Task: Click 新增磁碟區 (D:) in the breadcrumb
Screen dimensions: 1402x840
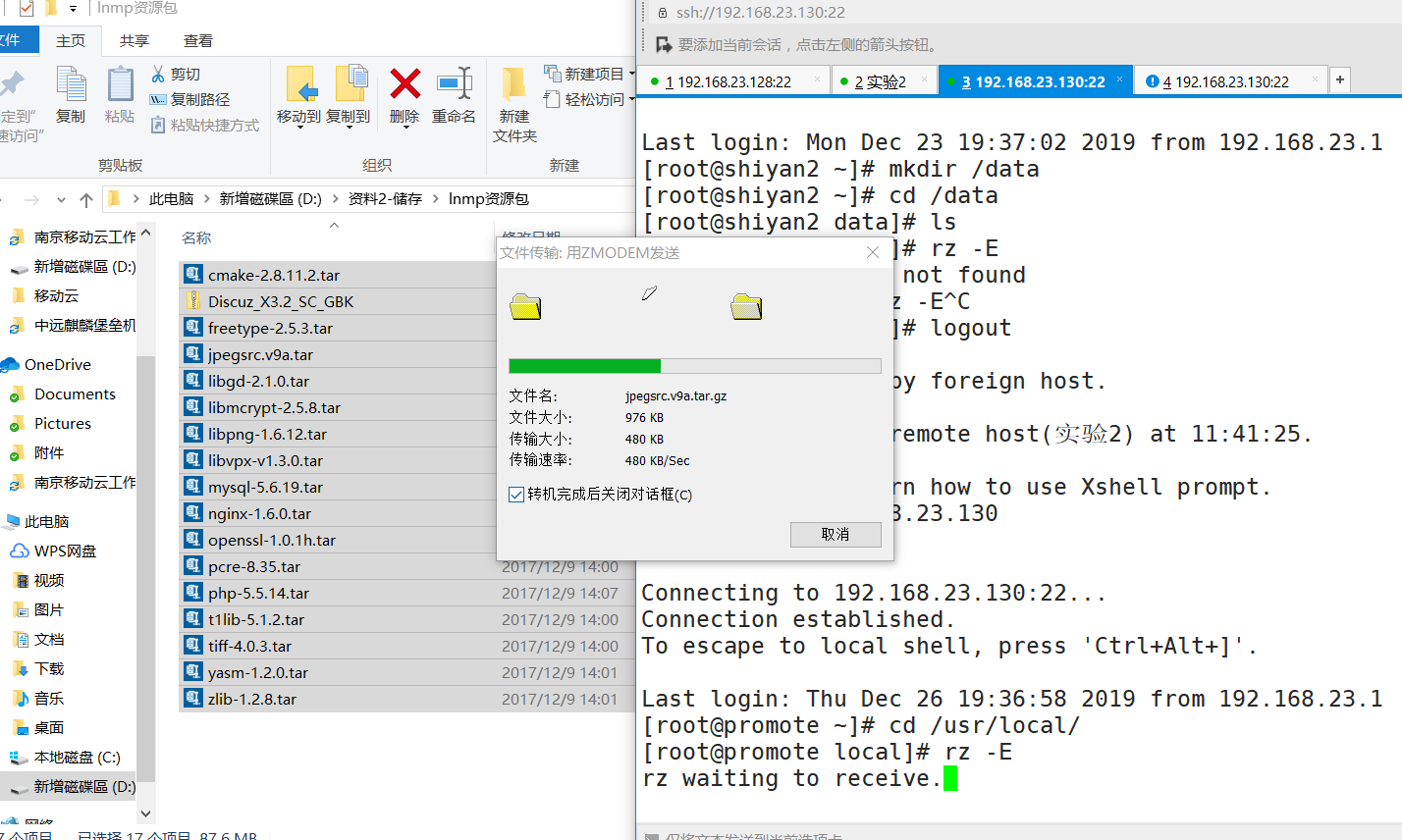Action: pyautogui.click(x=270, y=199)
